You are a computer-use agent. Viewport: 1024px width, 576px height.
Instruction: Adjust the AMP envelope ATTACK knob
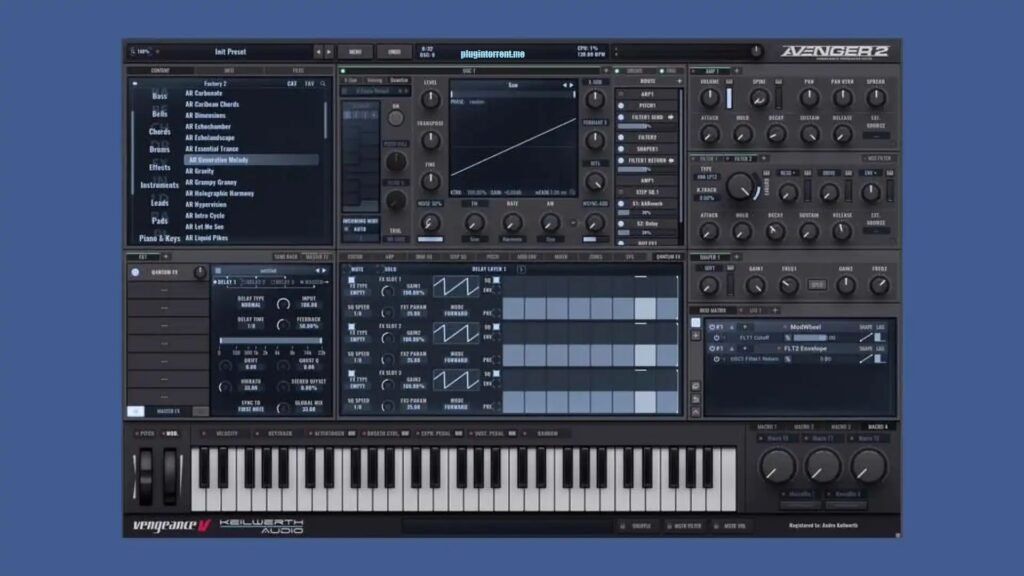point(710,135)
